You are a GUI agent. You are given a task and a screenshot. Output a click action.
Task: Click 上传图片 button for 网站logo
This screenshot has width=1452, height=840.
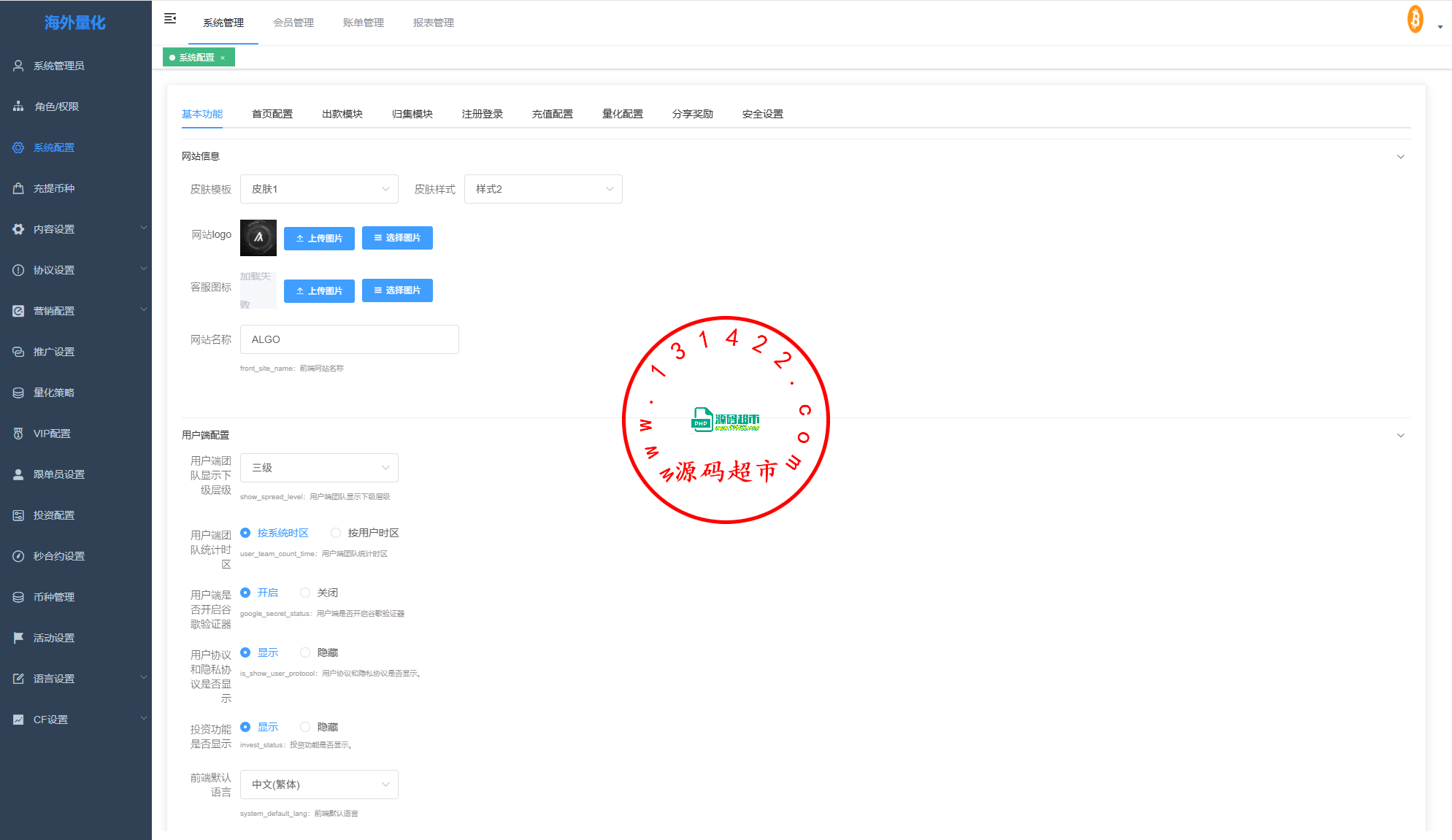tap(319, 238)
